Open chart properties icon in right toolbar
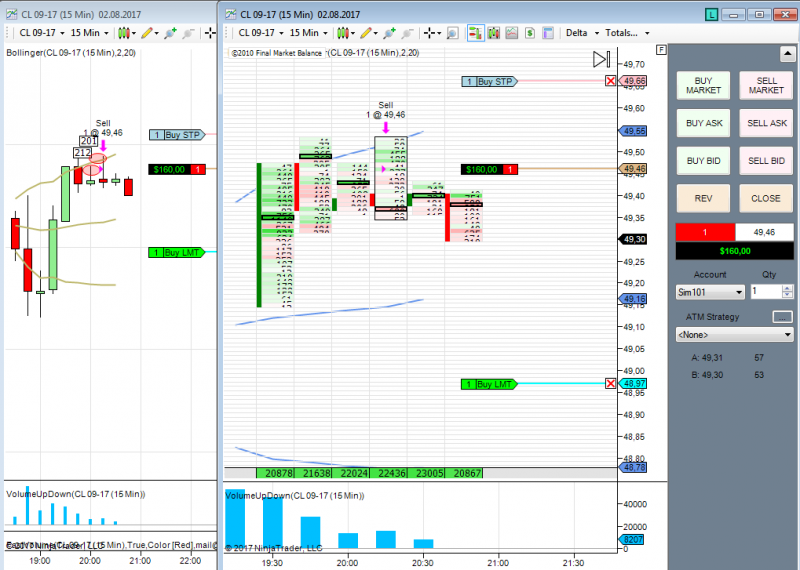The height and width of the screenshot is (570, 800). click(x=548, y=33)
